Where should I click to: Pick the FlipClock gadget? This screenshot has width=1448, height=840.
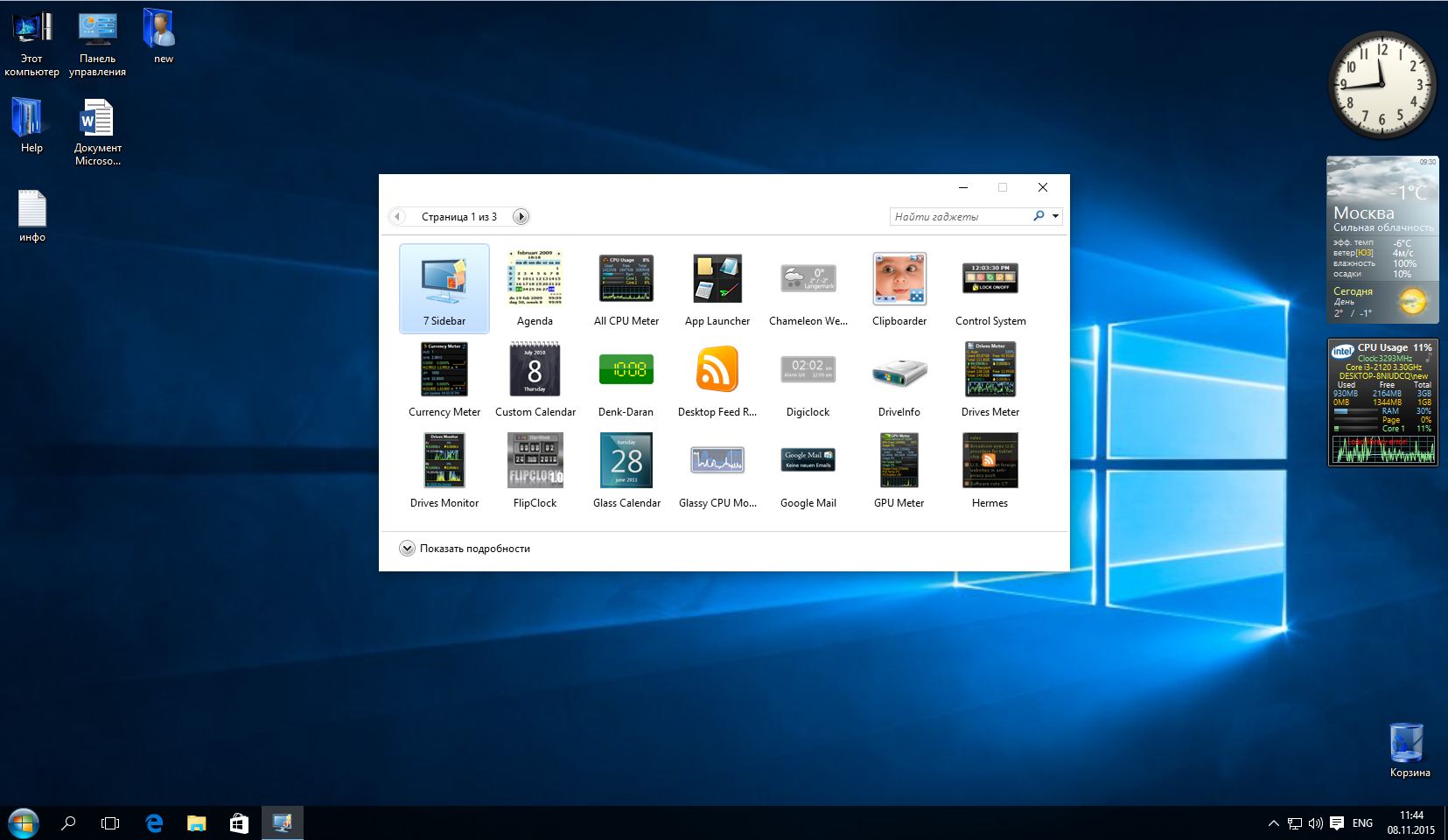pos(535,461)
